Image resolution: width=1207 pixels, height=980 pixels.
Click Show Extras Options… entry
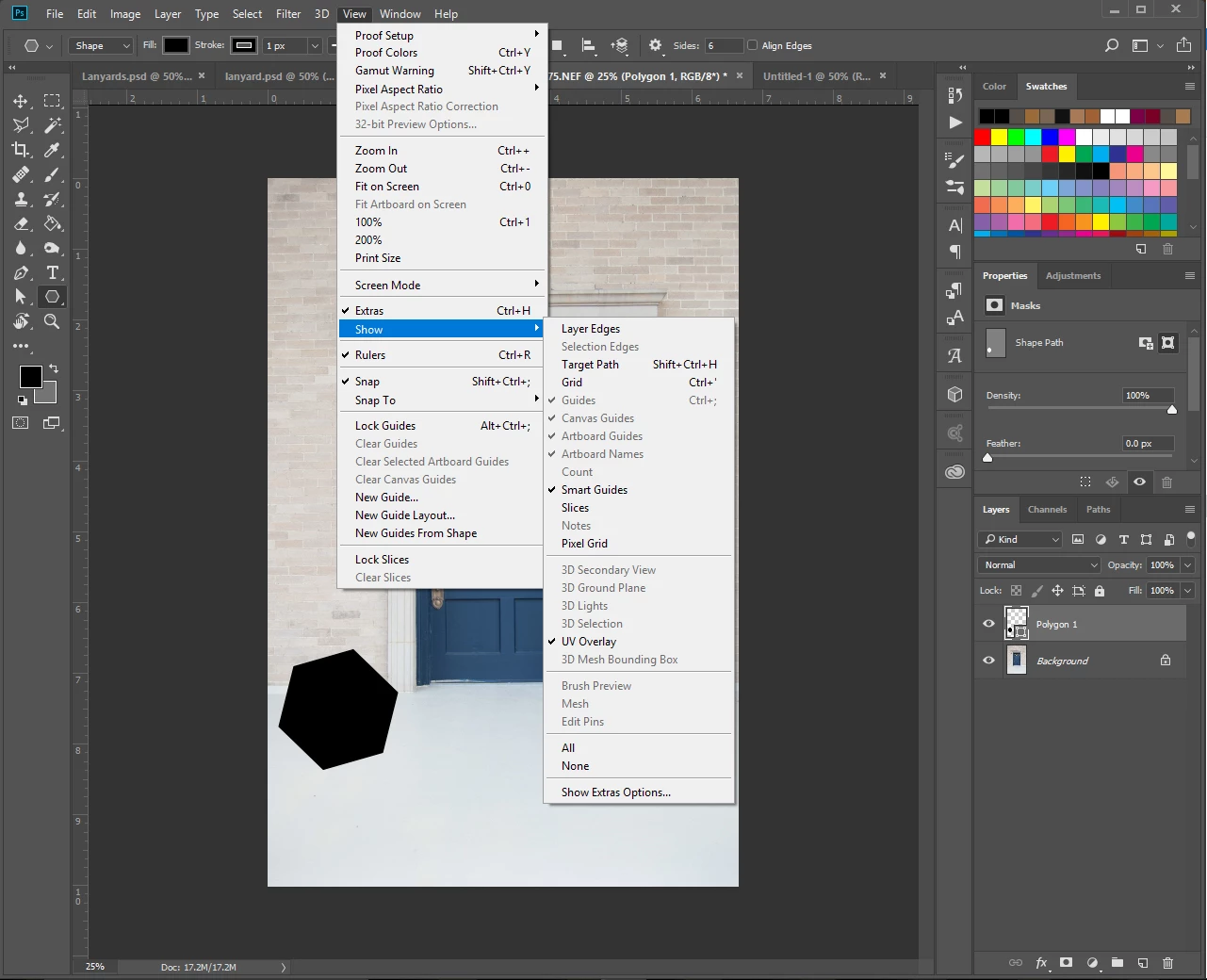coord(640,792)
